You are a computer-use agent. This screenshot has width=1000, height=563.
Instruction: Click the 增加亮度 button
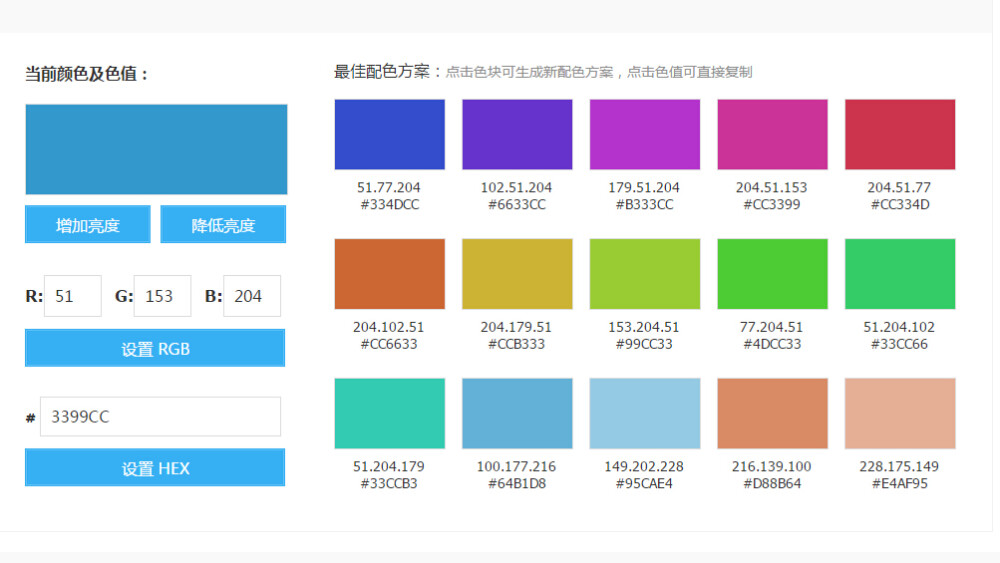88,225
